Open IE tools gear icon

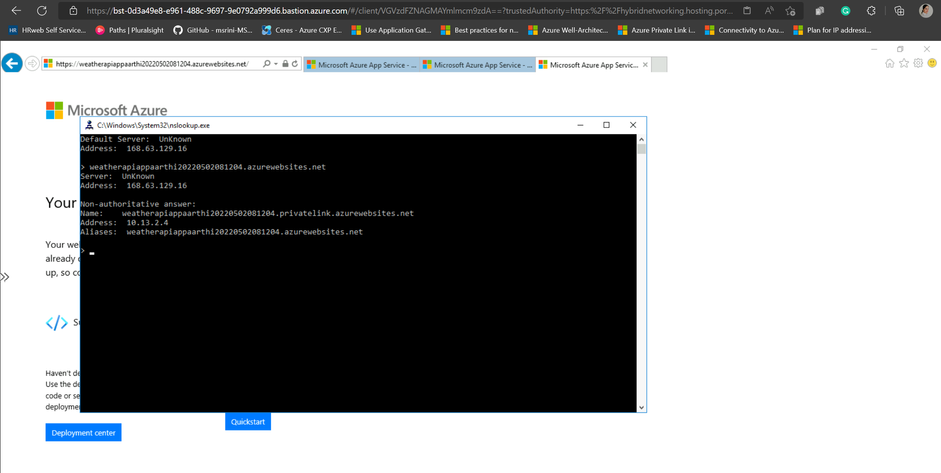918,63
